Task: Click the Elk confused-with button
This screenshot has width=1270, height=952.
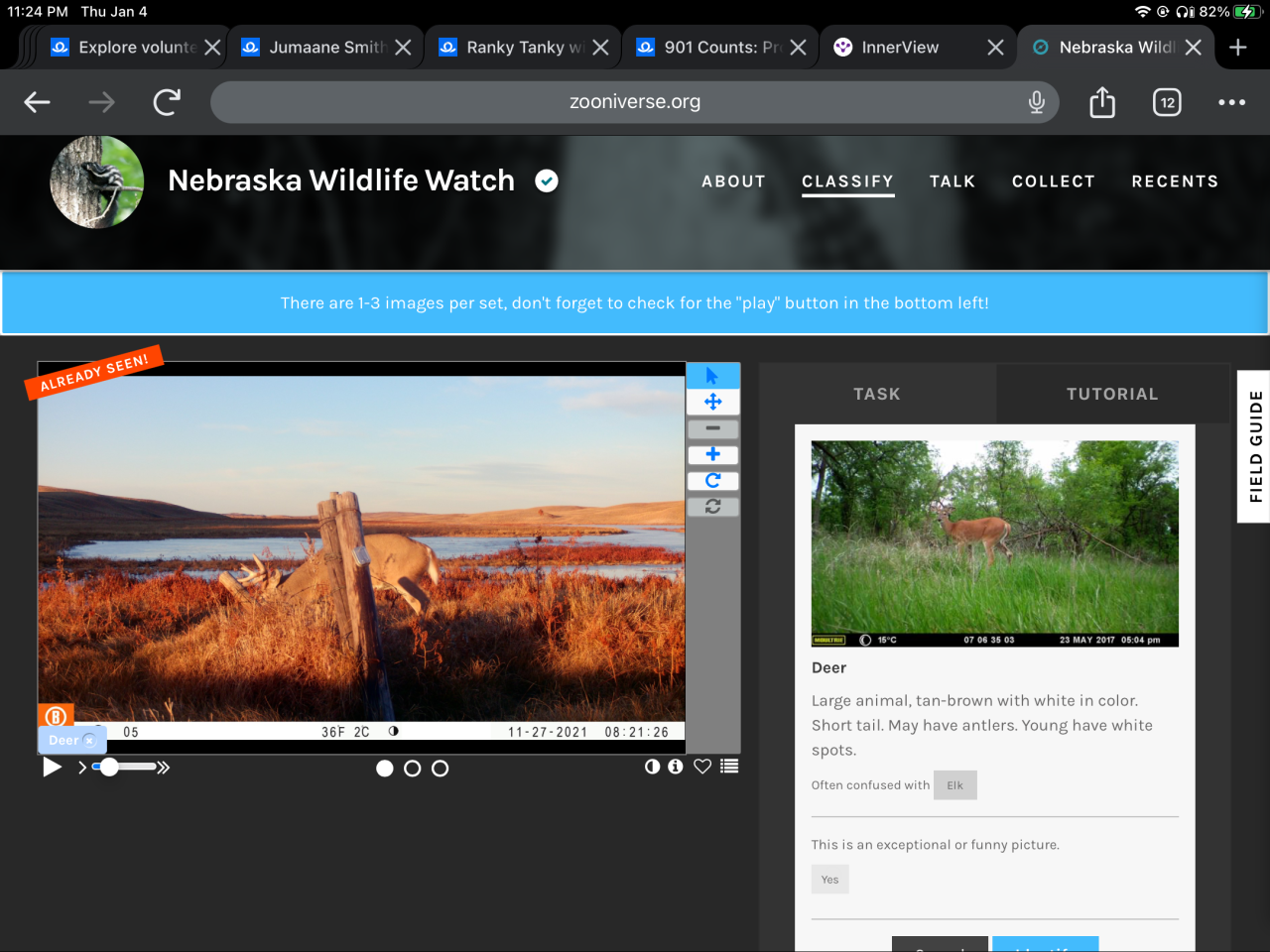Action: [954, 785]
